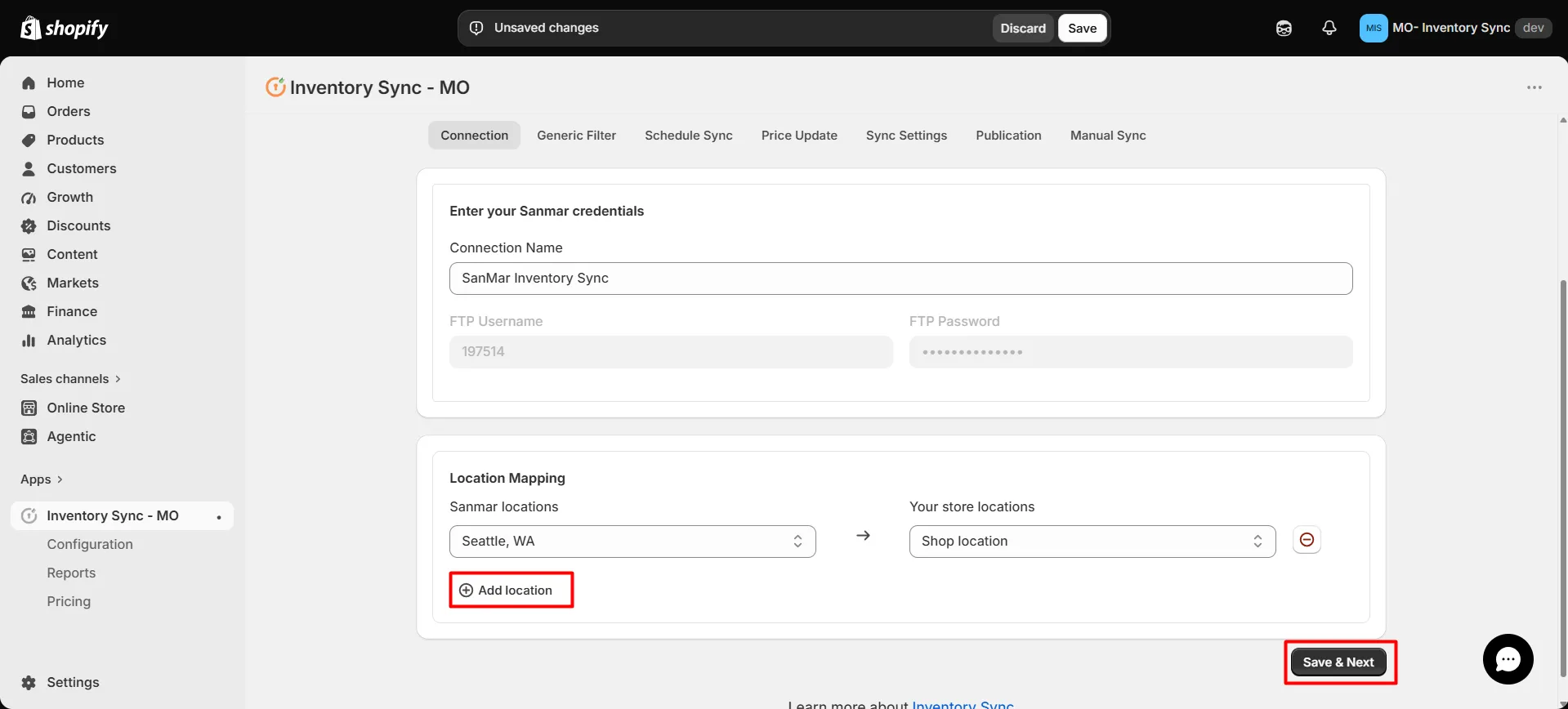Remove the Seattle, WA location mapping
1568x709 pixels.
[1307, 540]
